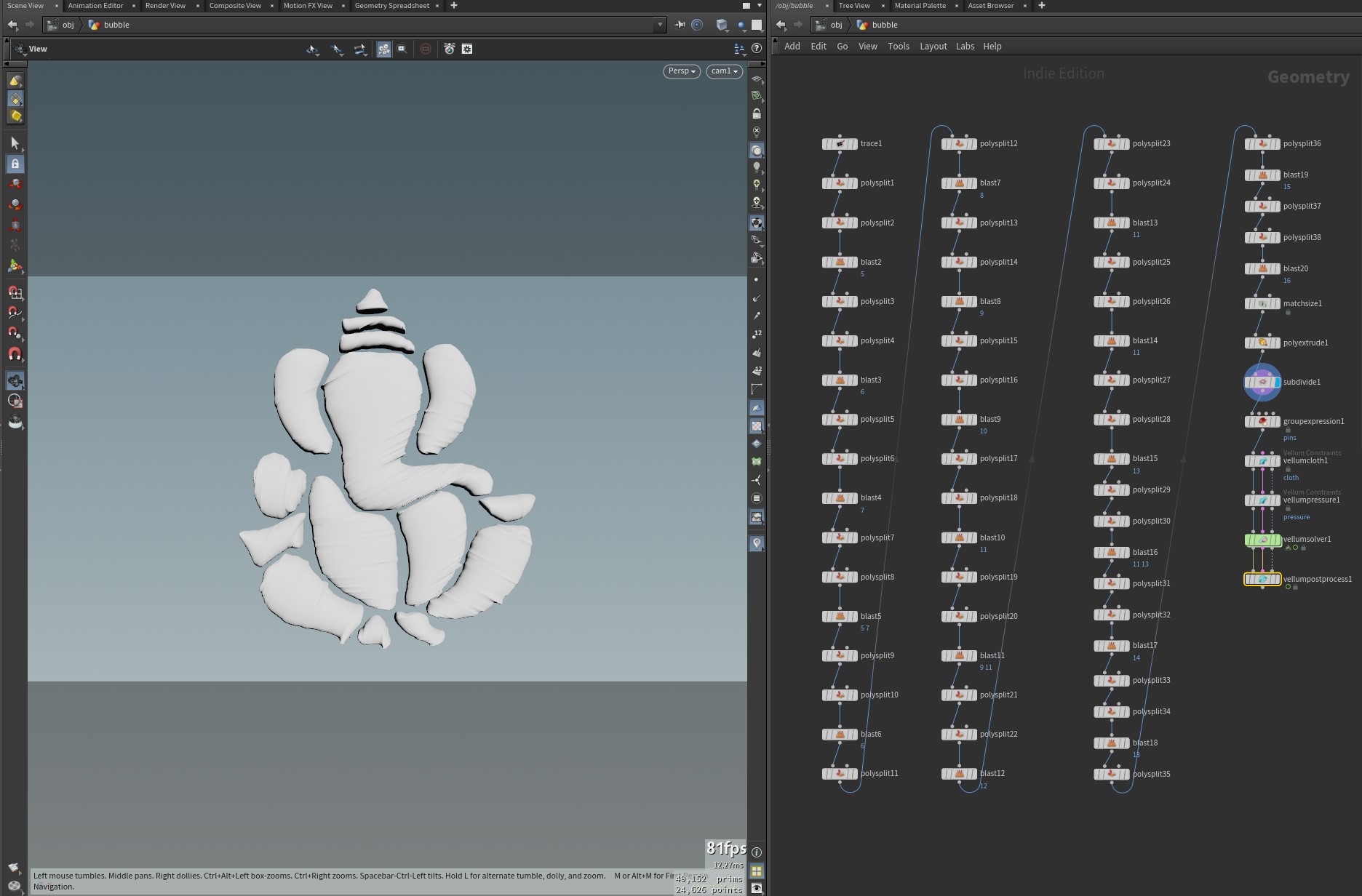Screen dimensions: 1362x896
Task: Click the pin pane icon in Scene View
Action: coord(680,25)
